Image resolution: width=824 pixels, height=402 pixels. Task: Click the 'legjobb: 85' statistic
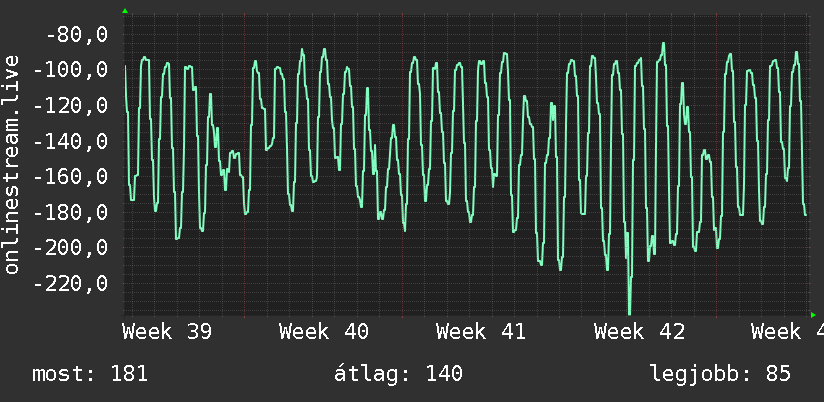point(720,374)
